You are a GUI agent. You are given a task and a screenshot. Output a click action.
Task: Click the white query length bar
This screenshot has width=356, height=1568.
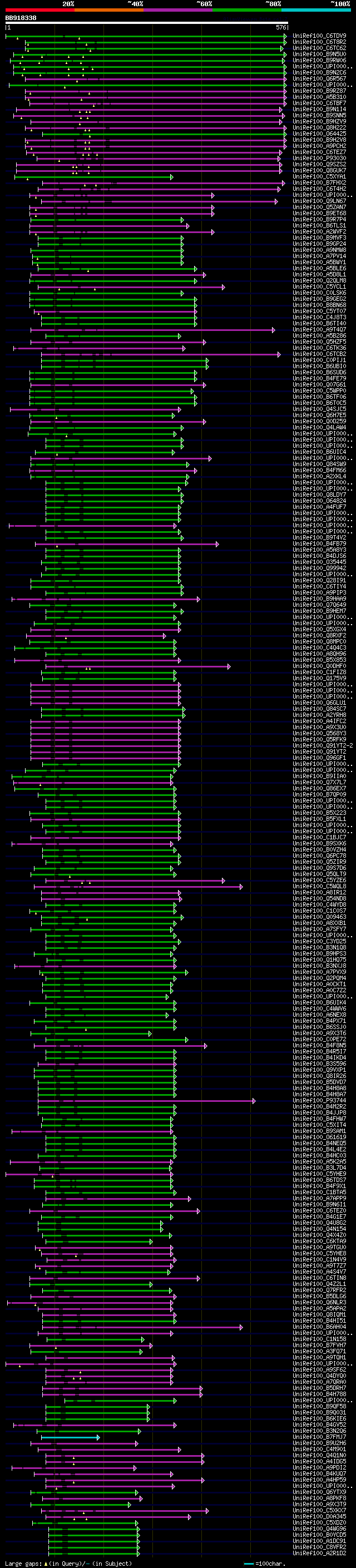pos(147,23)
